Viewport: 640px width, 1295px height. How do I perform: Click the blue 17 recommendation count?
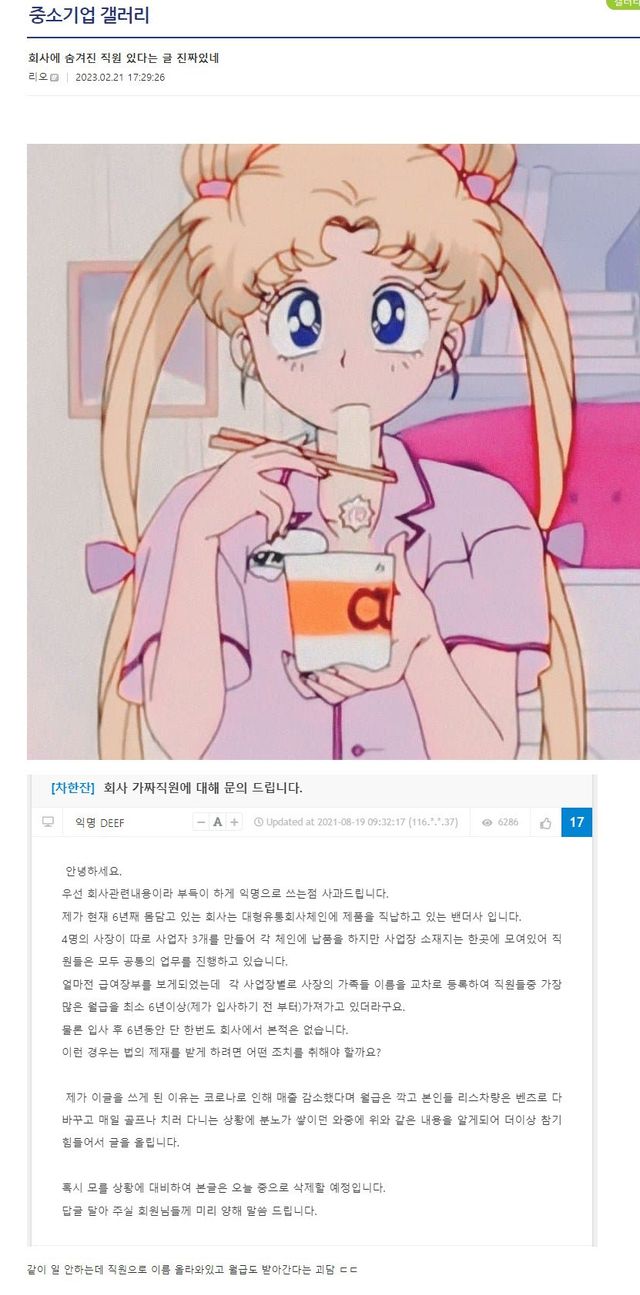[576, 822]
